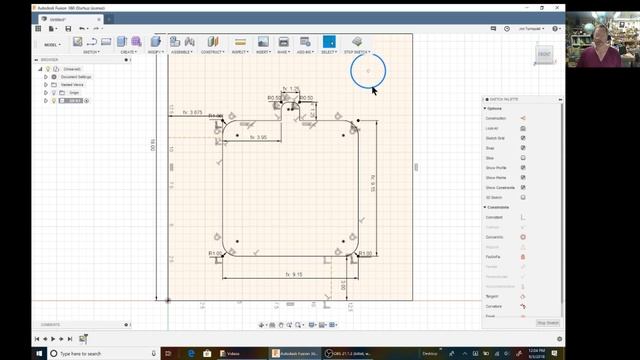Open the SKETCH dropdown menu
640x360 pixels.
coord(91,52)
